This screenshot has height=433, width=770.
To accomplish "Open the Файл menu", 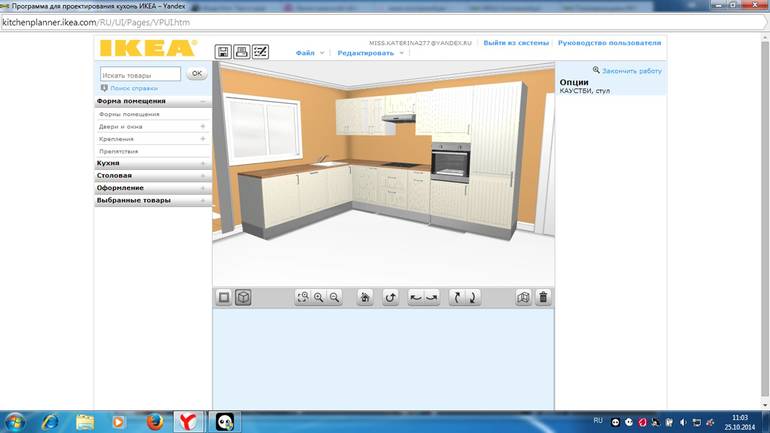I will coord(309,52).
